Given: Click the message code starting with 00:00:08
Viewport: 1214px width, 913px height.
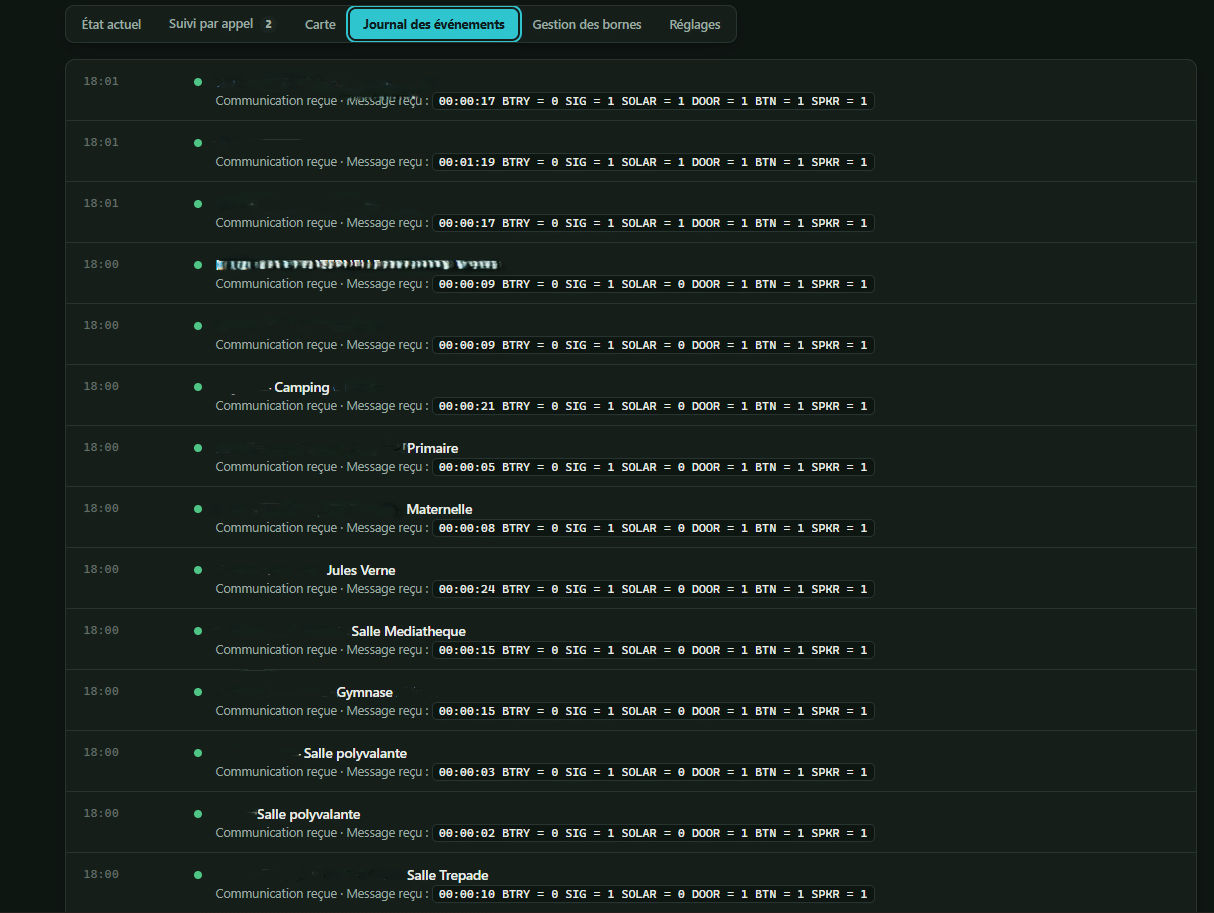Looking at the screenshot, I should coord(653,528).
